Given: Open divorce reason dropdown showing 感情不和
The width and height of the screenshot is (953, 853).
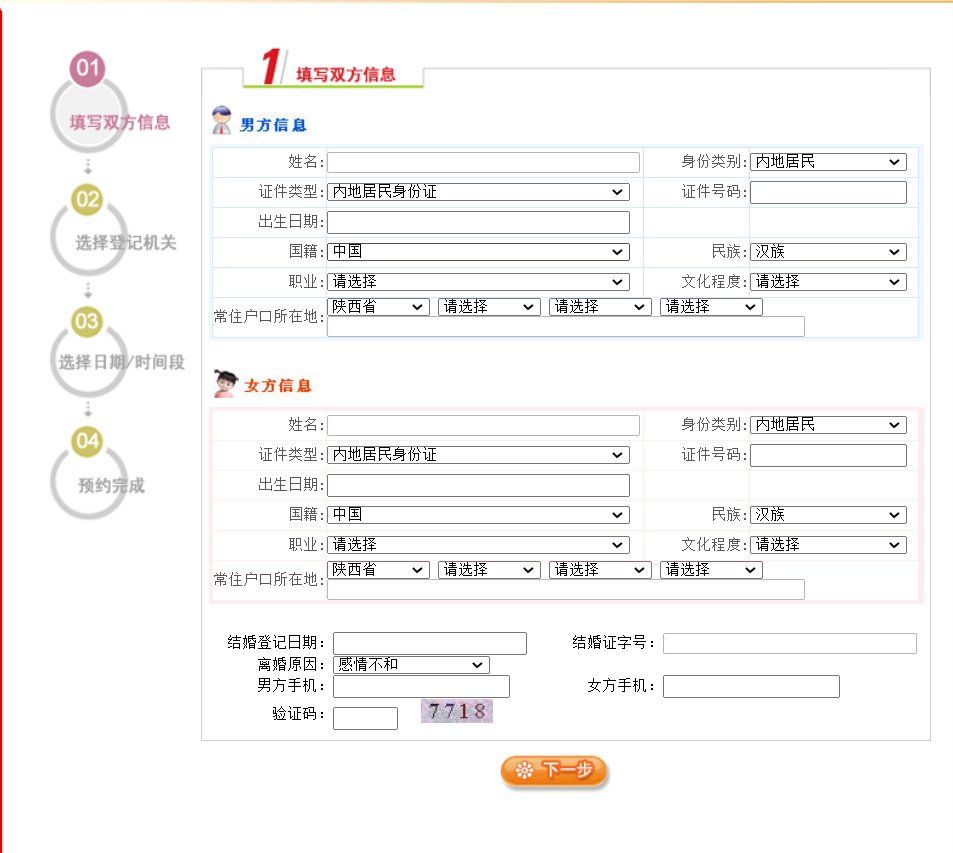Looking at the screenshot, I should click(410, 665).
